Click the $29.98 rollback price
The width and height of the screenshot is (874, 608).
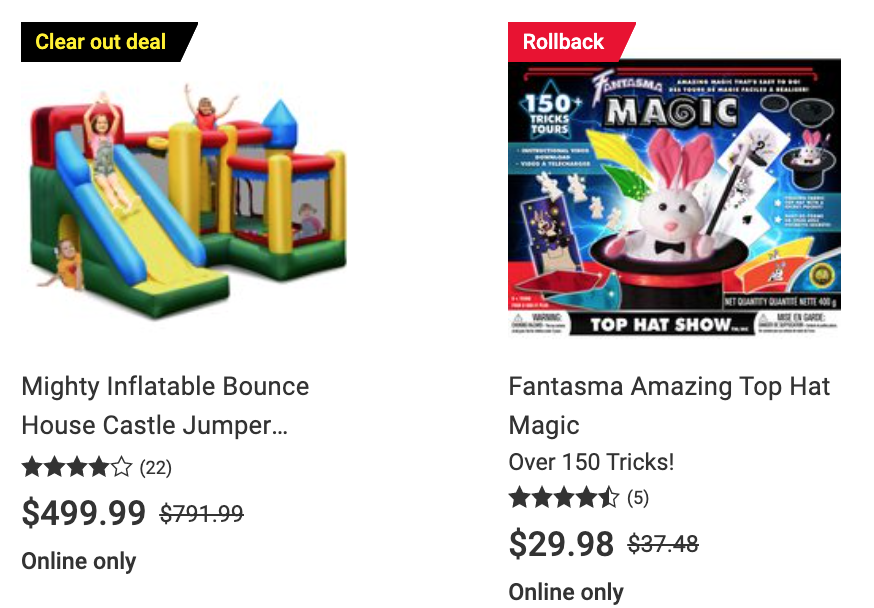click(x=561, y=544)
